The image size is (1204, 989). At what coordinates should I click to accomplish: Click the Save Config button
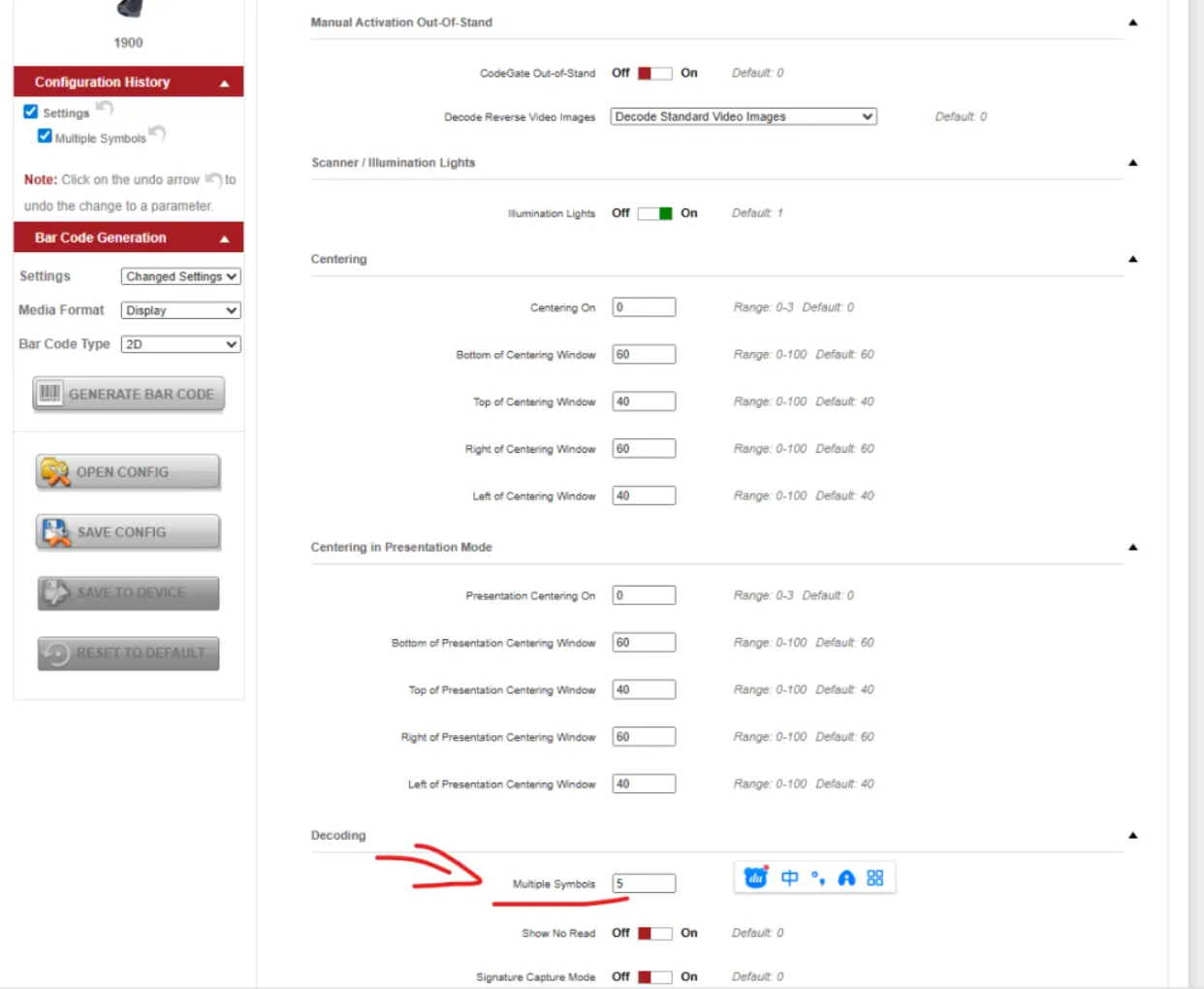(128, 532)
